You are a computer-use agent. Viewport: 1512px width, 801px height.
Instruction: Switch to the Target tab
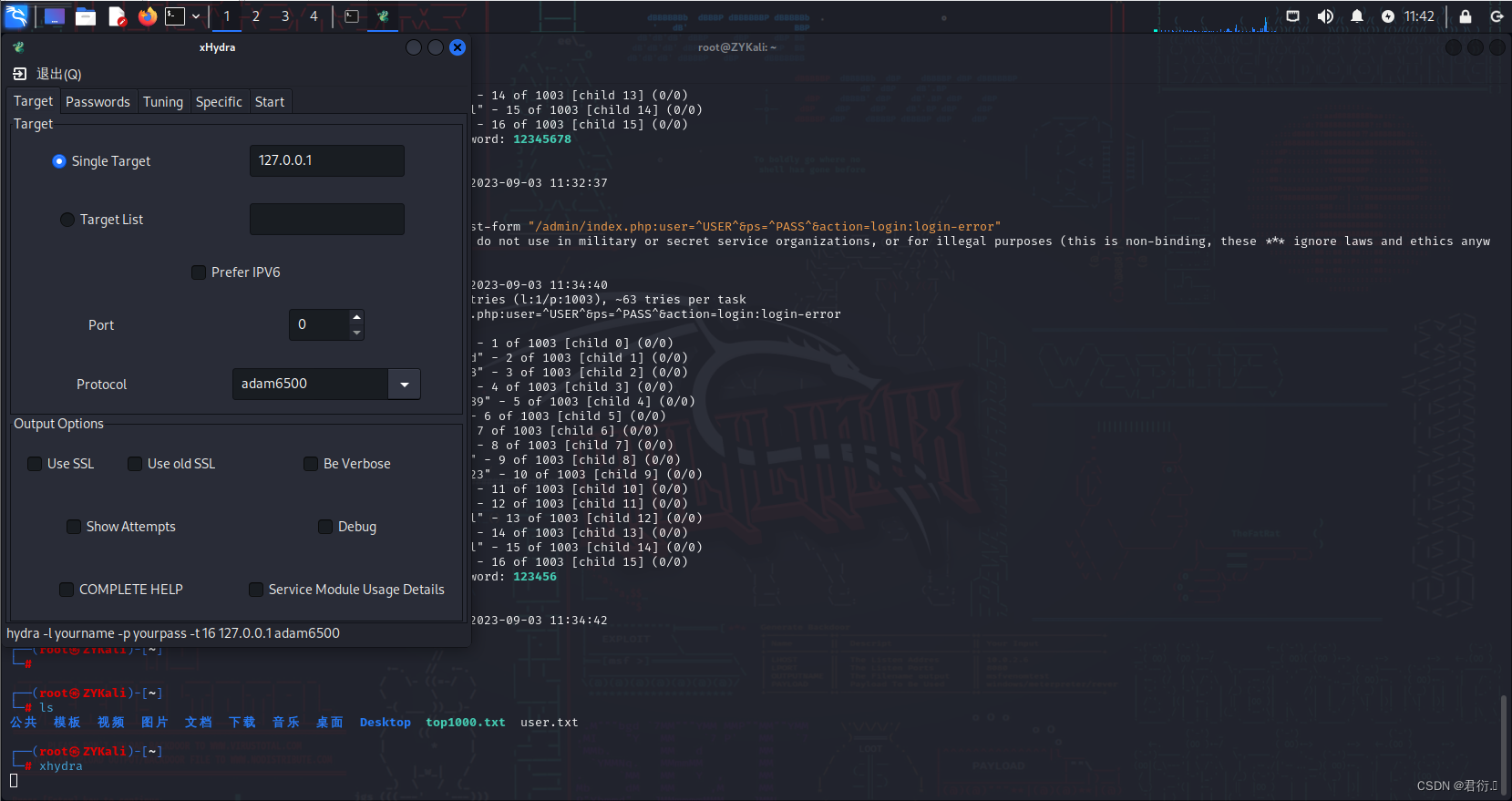(33, 101)
